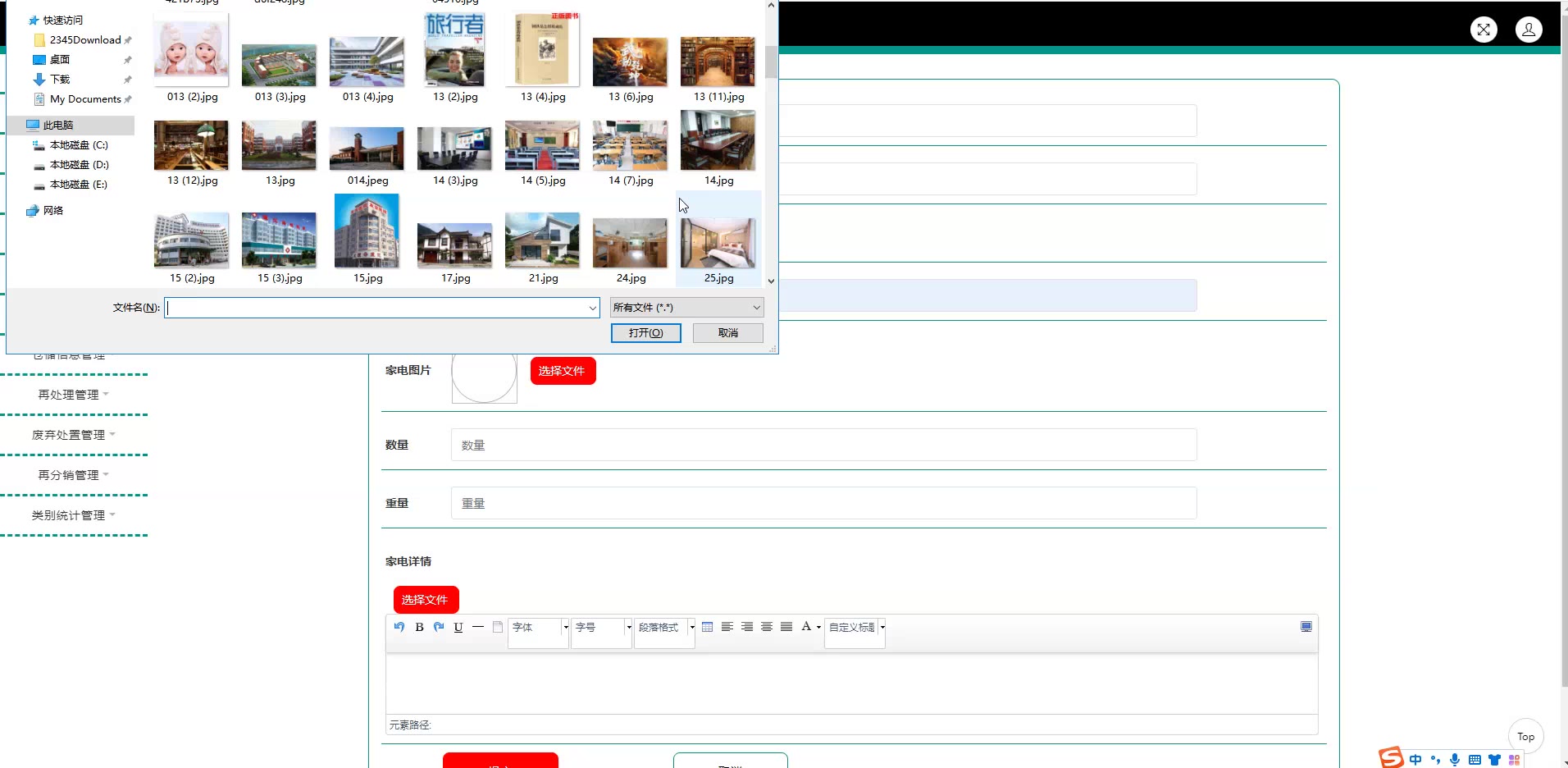Toggle Sogou punctuation mode
The image size is (1568, 768).
tap(1435, 760)
